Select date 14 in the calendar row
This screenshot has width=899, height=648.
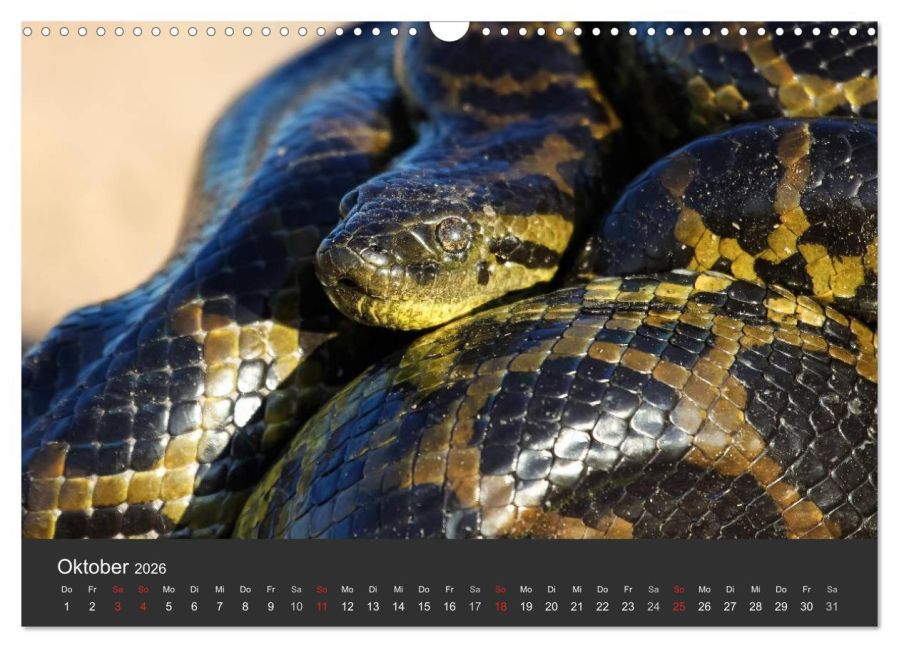click(x=398, y=607)
